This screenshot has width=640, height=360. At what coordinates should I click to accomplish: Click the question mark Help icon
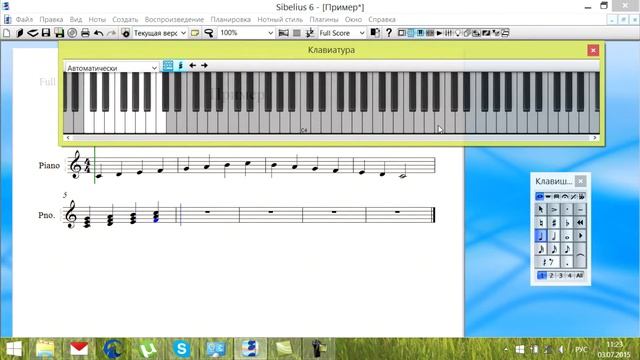click(389, 33)
